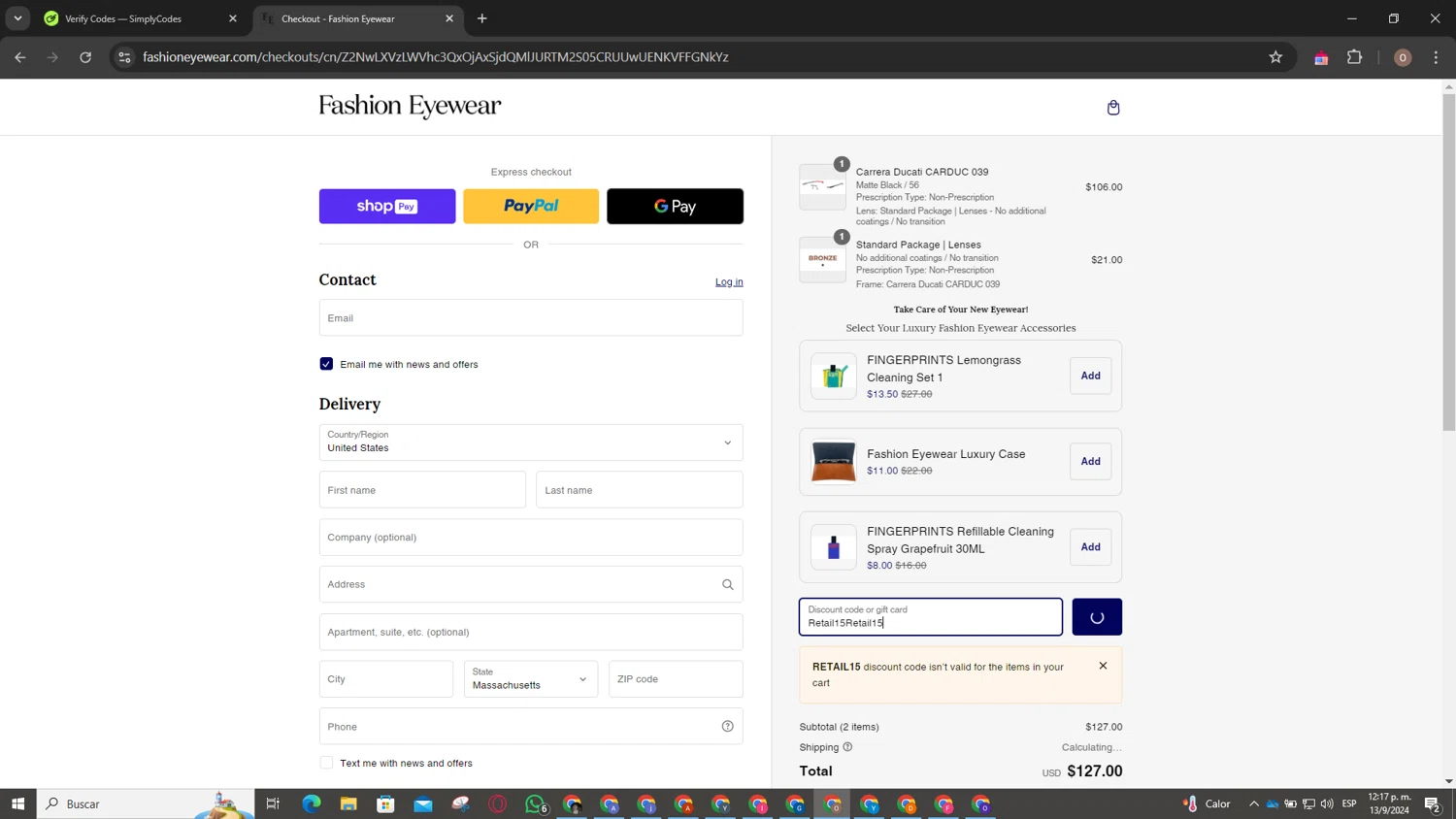
Task: Open the Chrome three-dot menu
Action: [x=1437, y=57]
